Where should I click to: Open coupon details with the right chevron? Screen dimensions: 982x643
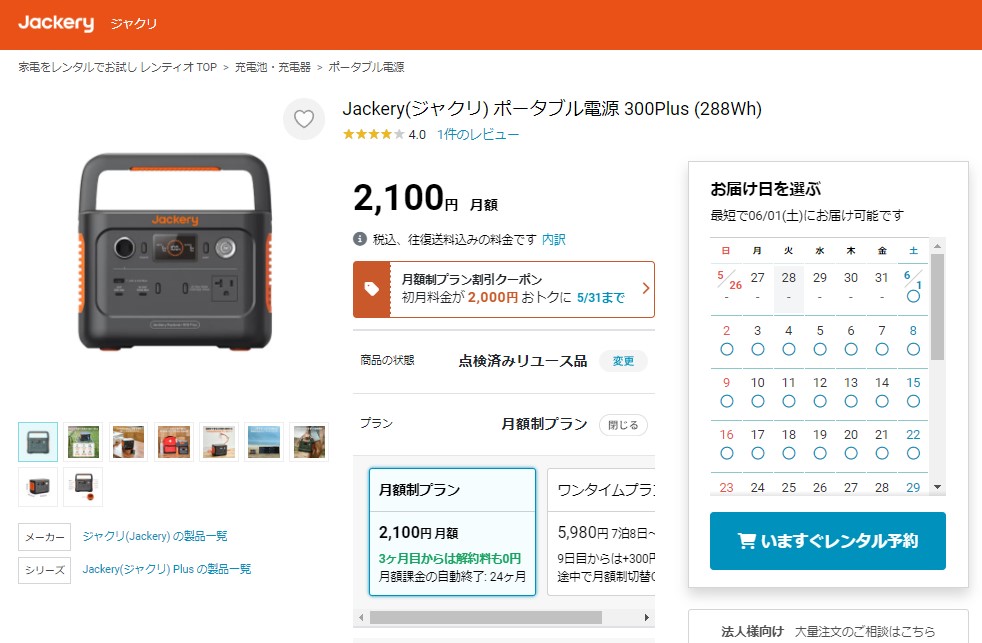tap(646, 288)
